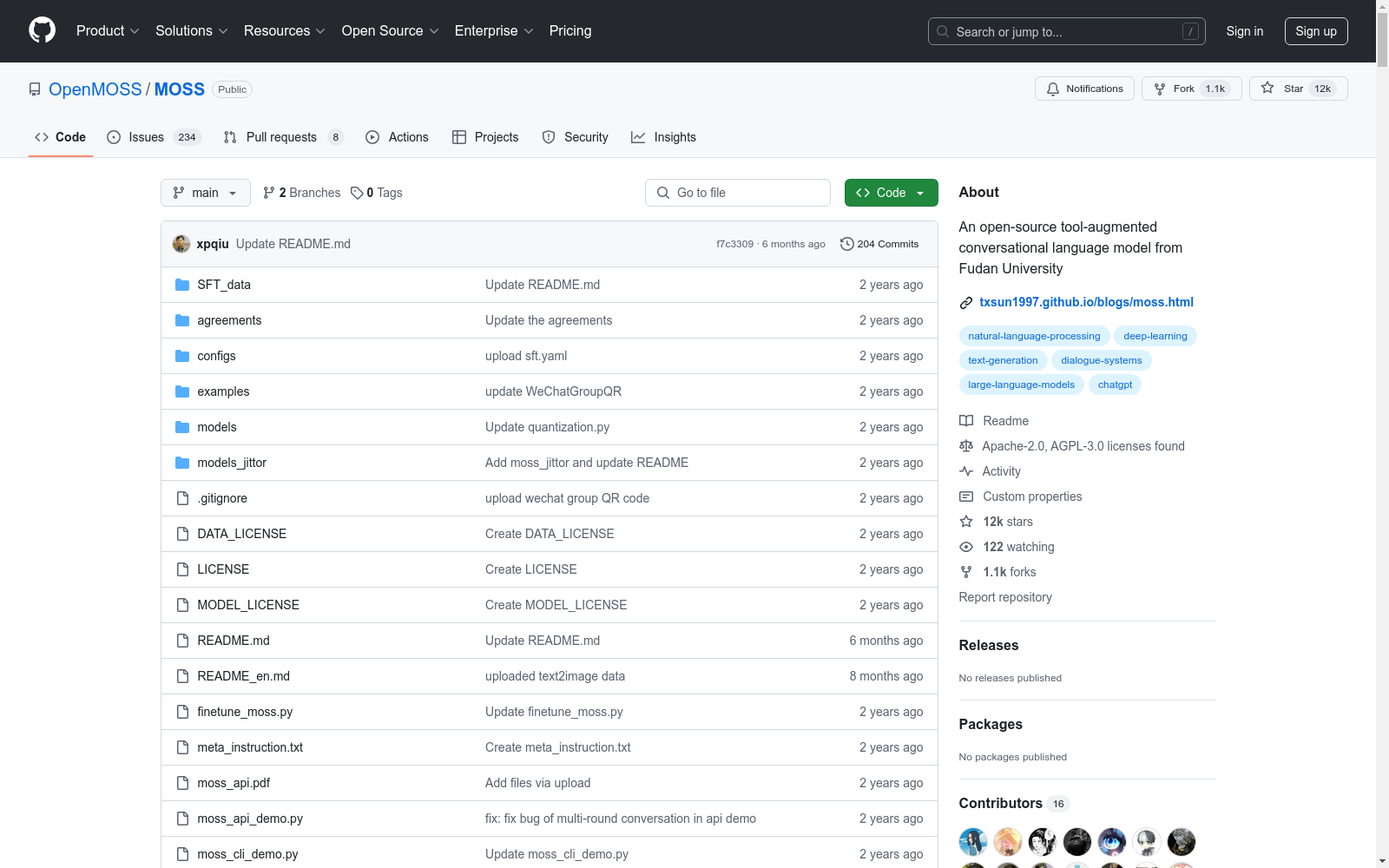Image resolution: width=1389 pixels, height=868 pixels.
Task: Expand the Enterprise menu
Action: (494, 31)
